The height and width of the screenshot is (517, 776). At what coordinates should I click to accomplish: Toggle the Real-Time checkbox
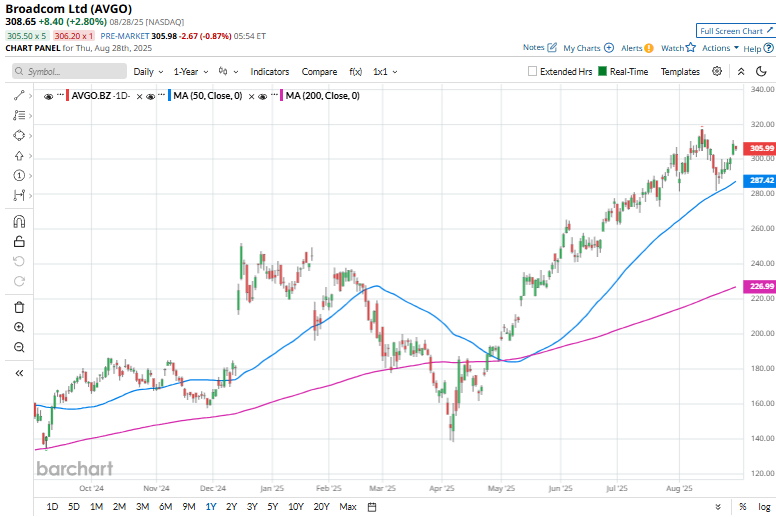click(x=602, y=71)
